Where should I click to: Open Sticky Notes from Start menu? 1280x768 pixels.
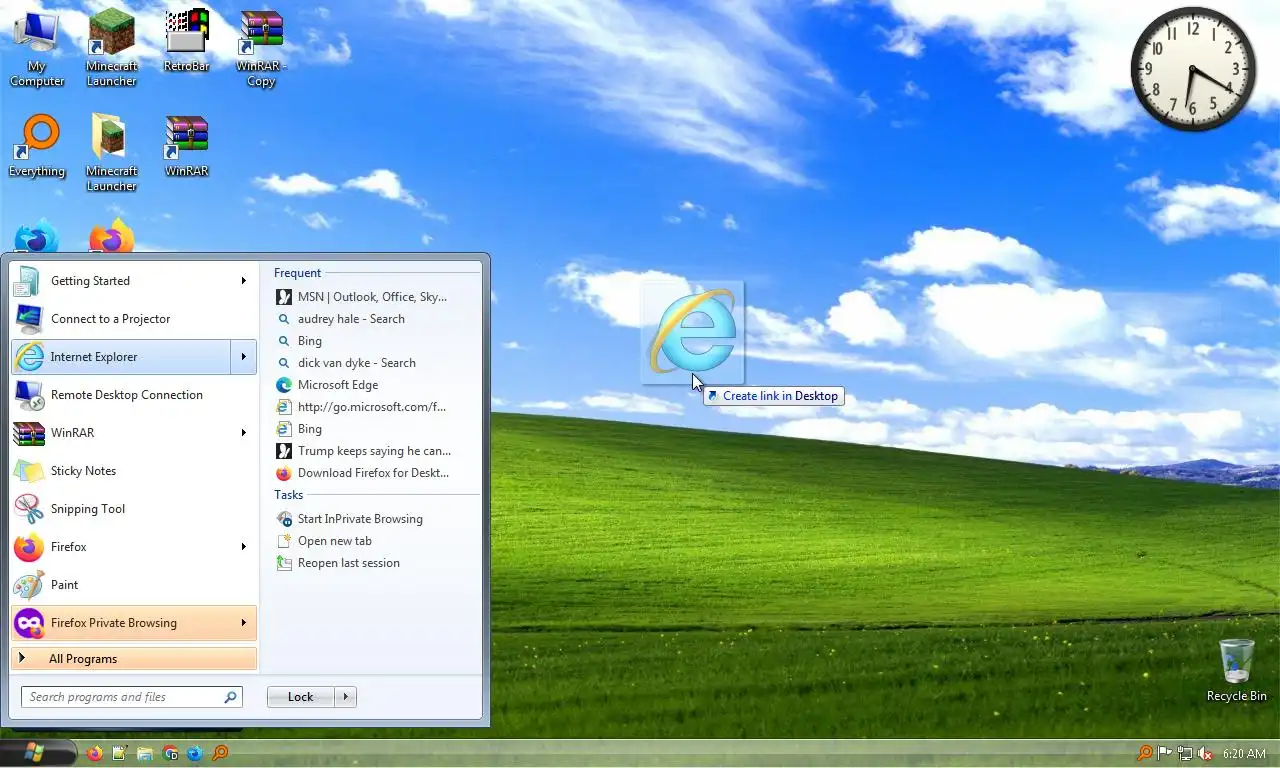134,471
